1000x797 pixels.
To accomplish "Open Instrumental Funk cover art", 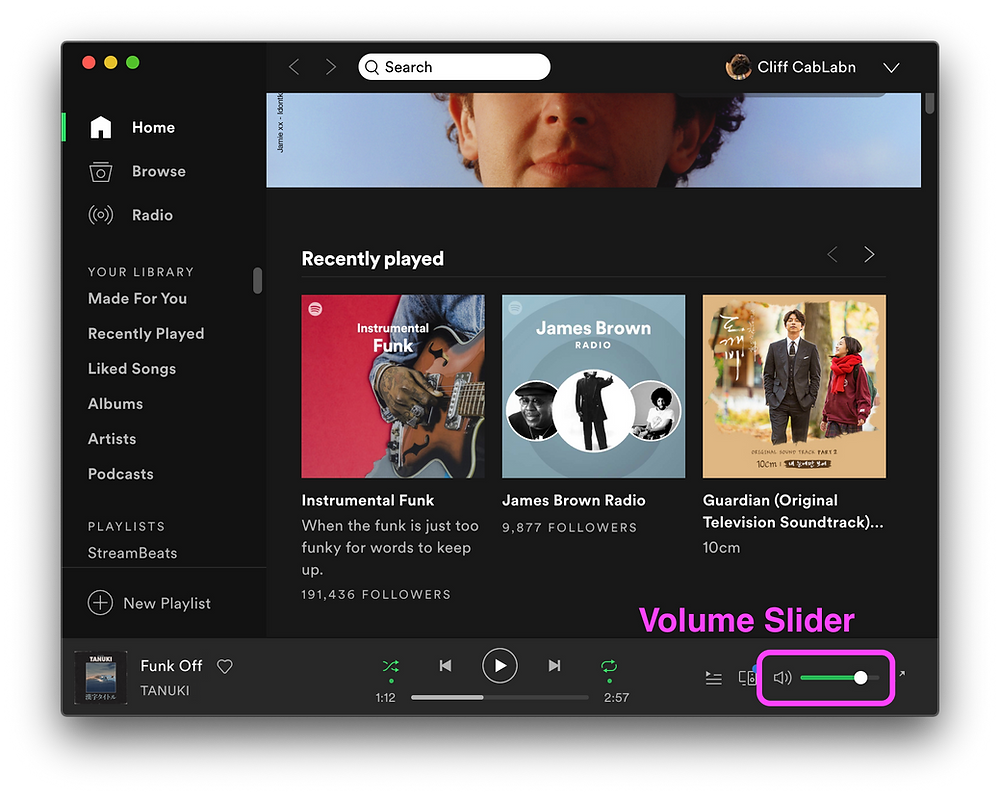I will coord(393,386).
